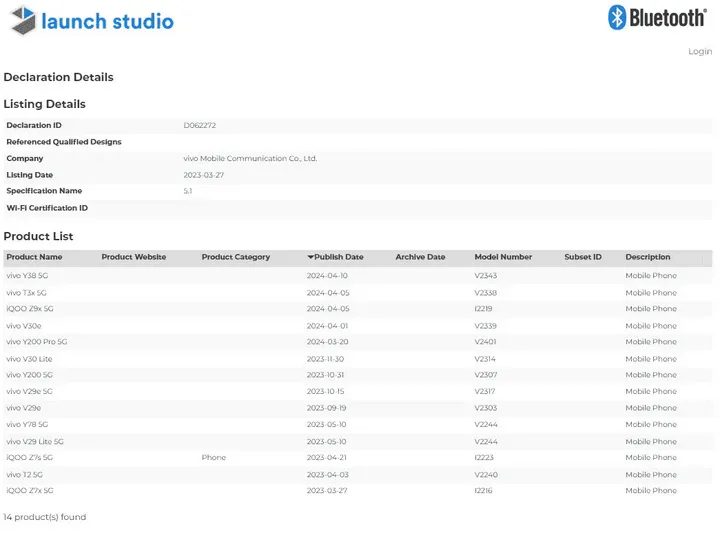This screenshot has height=537, width=720.
Task: Click model number 'I2219'
Action: (483, 309)
